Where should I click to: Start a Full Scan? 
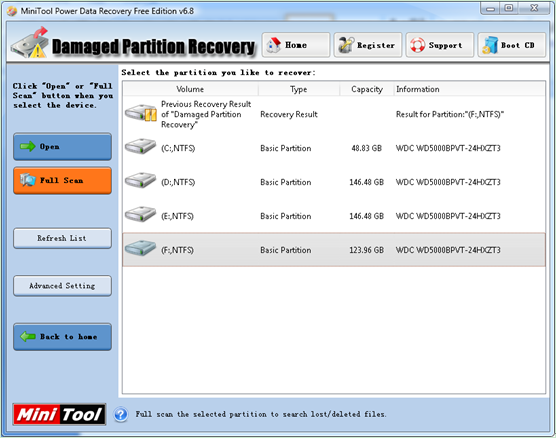pos(62,181)
